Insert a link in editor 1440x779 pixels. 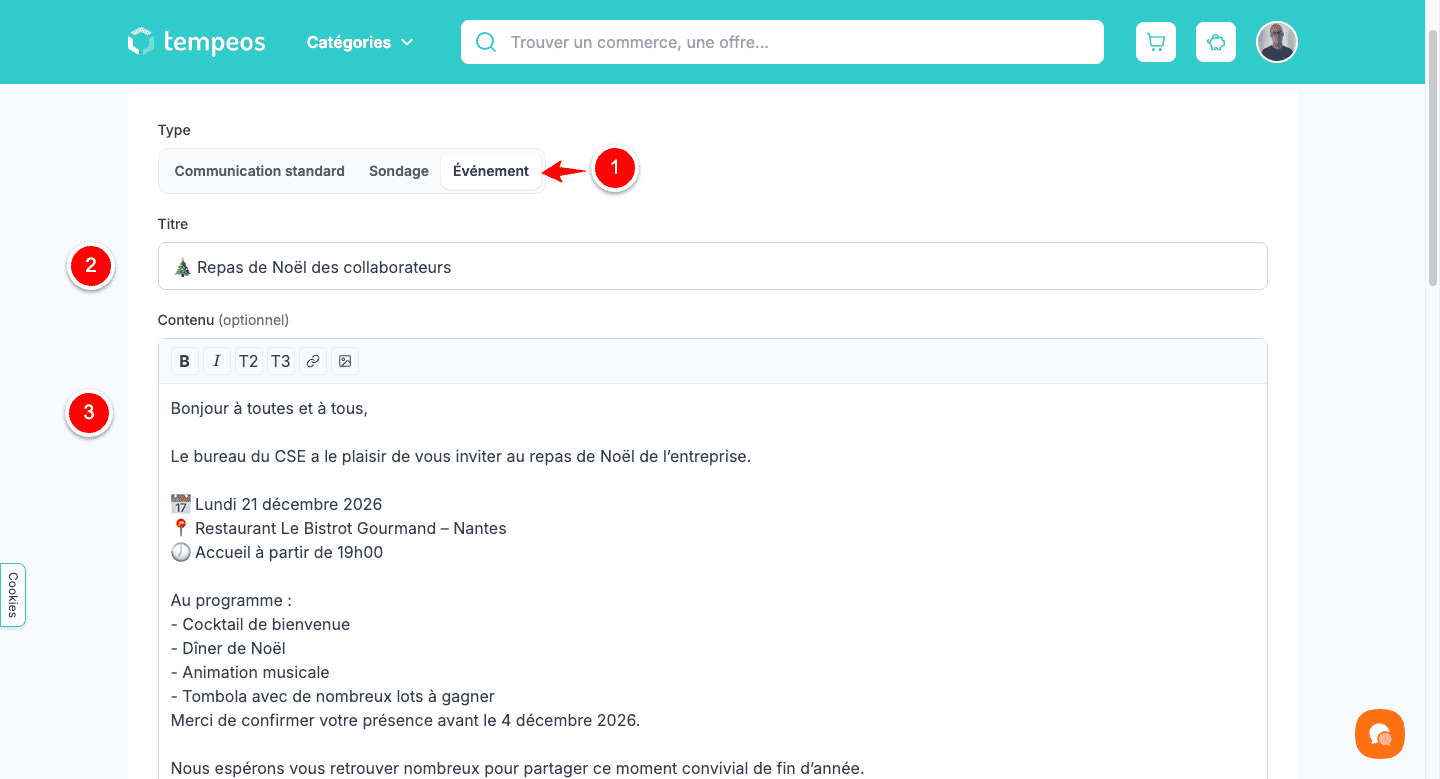[x=313, y=361]
